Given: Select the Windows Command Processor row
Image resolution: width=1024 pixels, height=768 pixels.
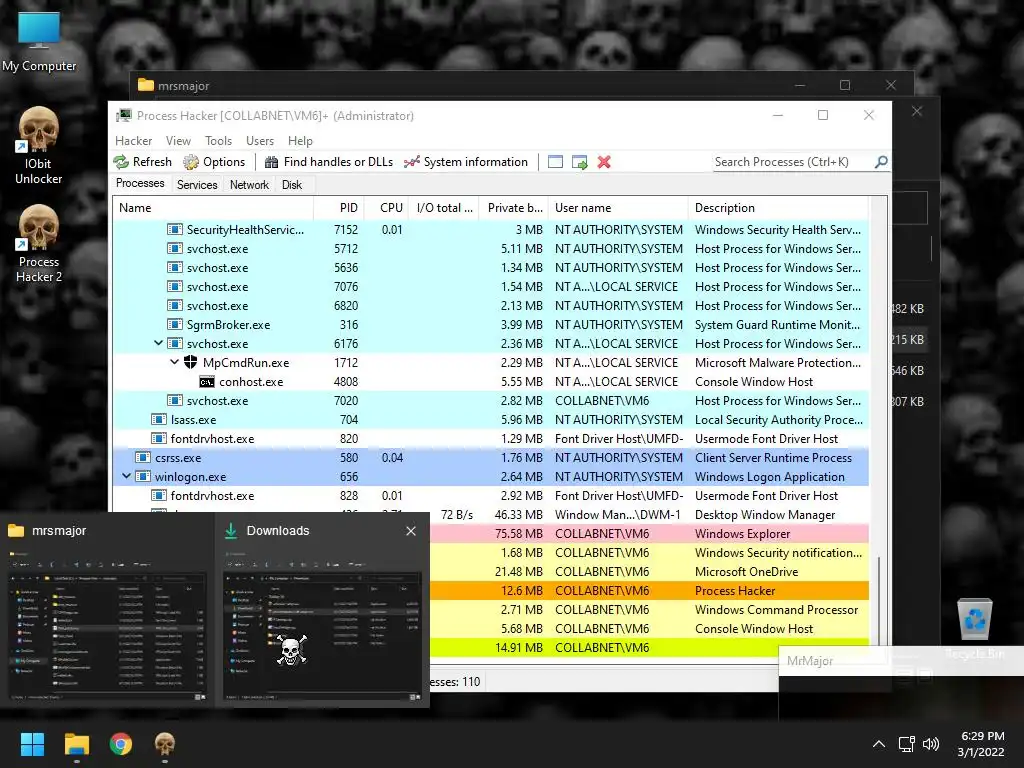Looking at the screenshot, I should (649, 610).
